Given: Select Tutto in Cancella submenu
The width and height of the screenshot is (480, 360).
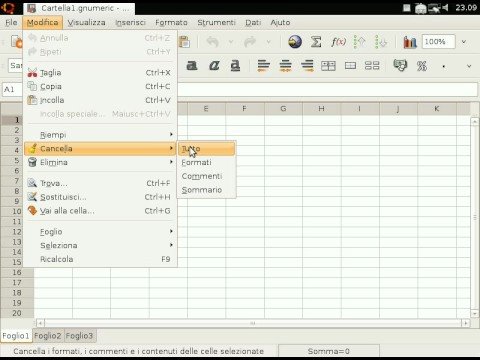Looking at the screenshot, I should pos(206,149).
